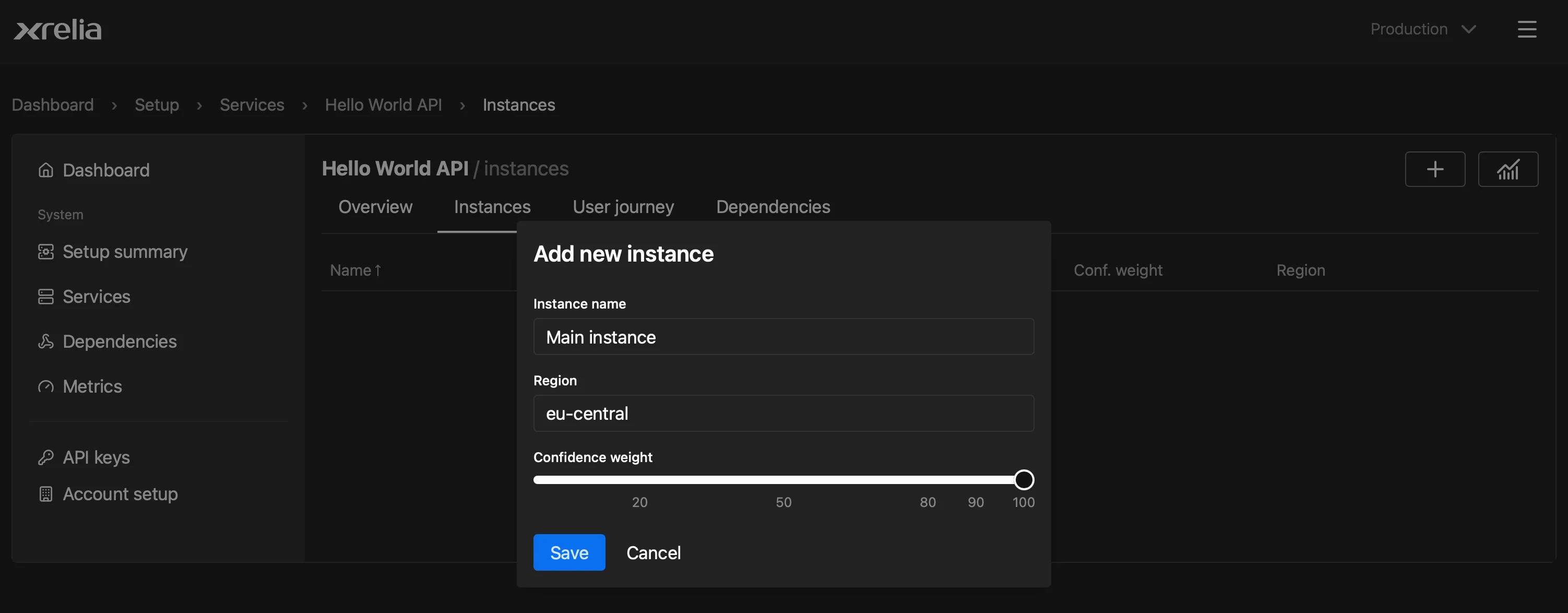Click the Confidence weight label
Screen dimensions: 1568x613
point(593,457)
